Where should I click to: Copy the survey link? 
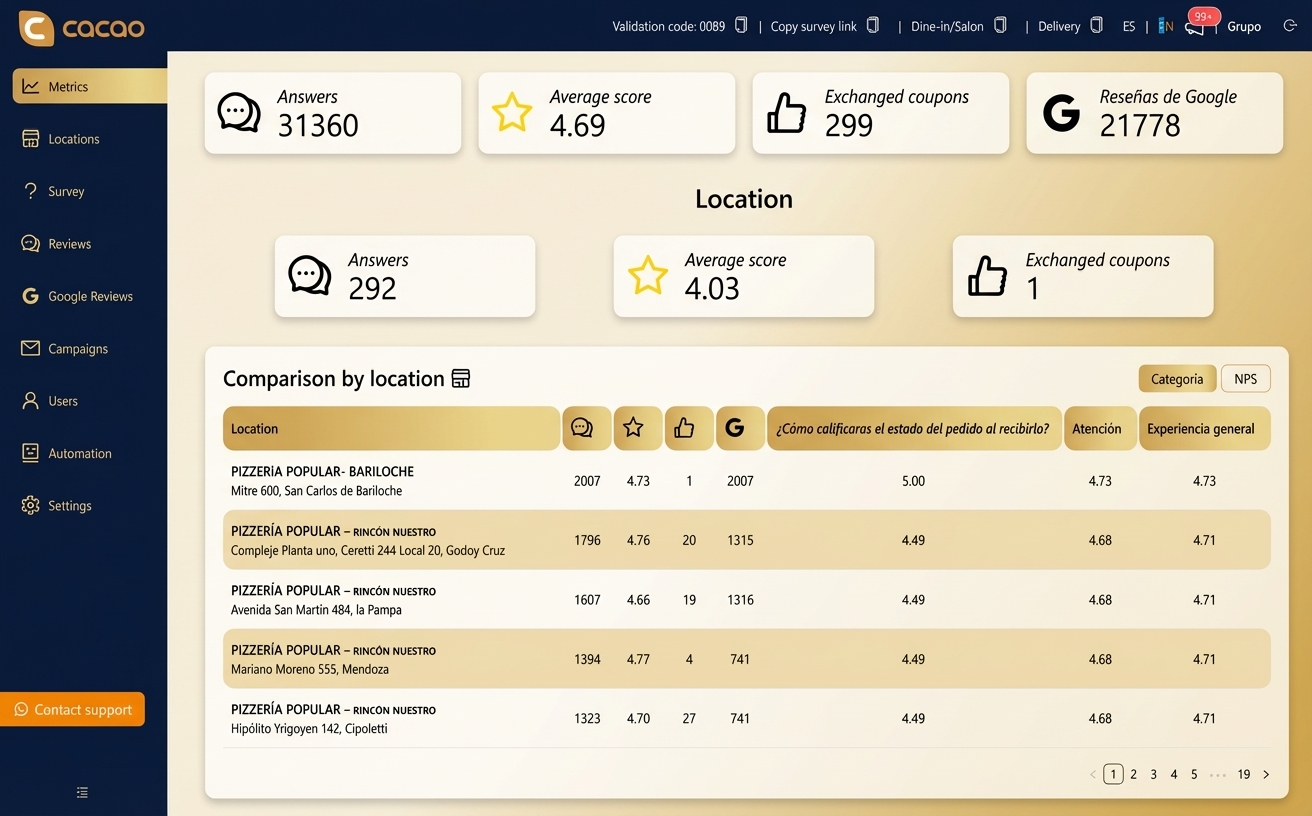(x=871, y=25)
